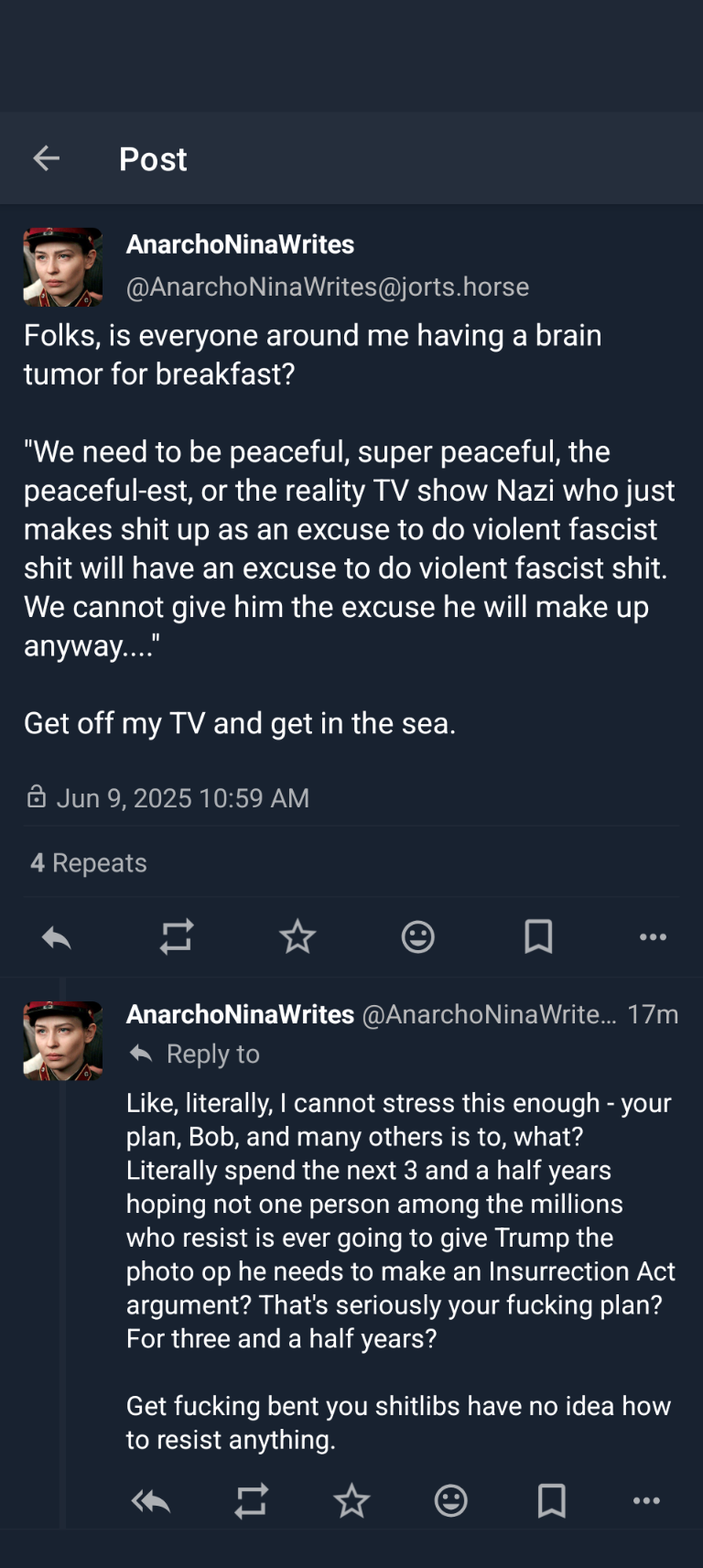React with emoji to reply post
The width and height of the screenshot is (703, 1568).
coord(451,1501)
